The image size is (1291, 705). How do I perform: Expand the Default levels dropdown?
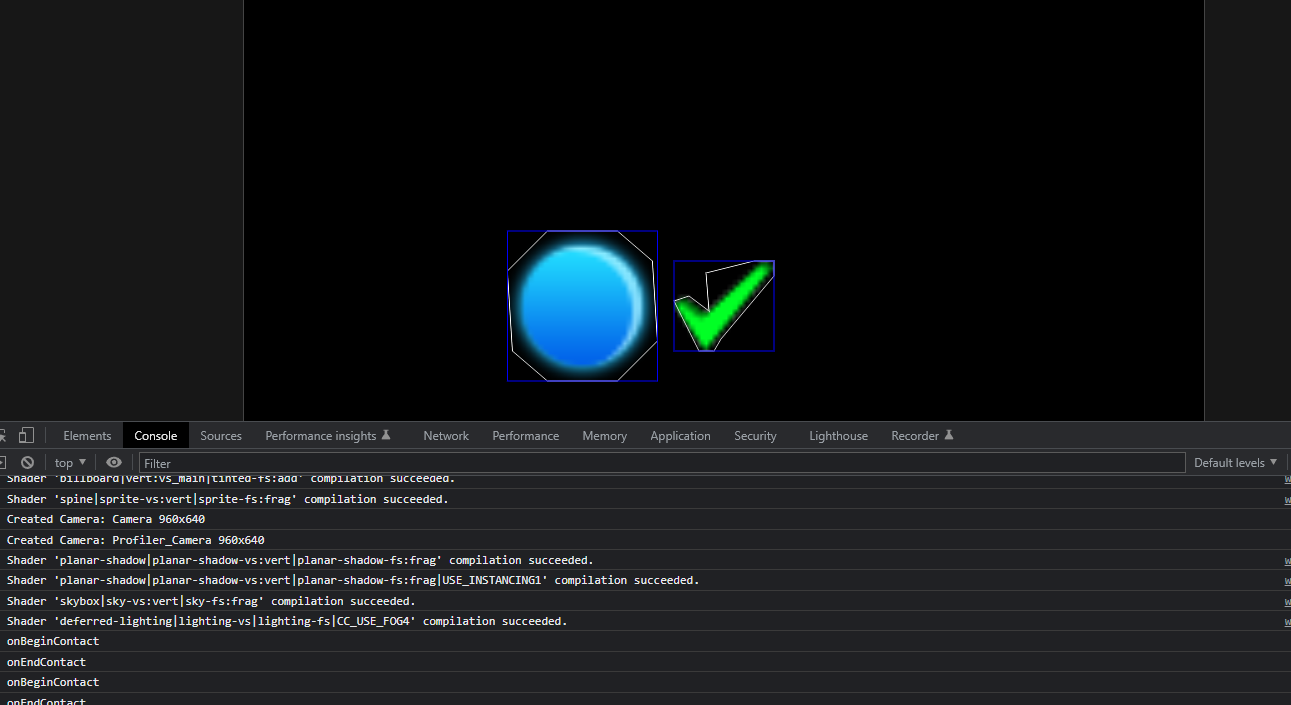click(1235, 463)
